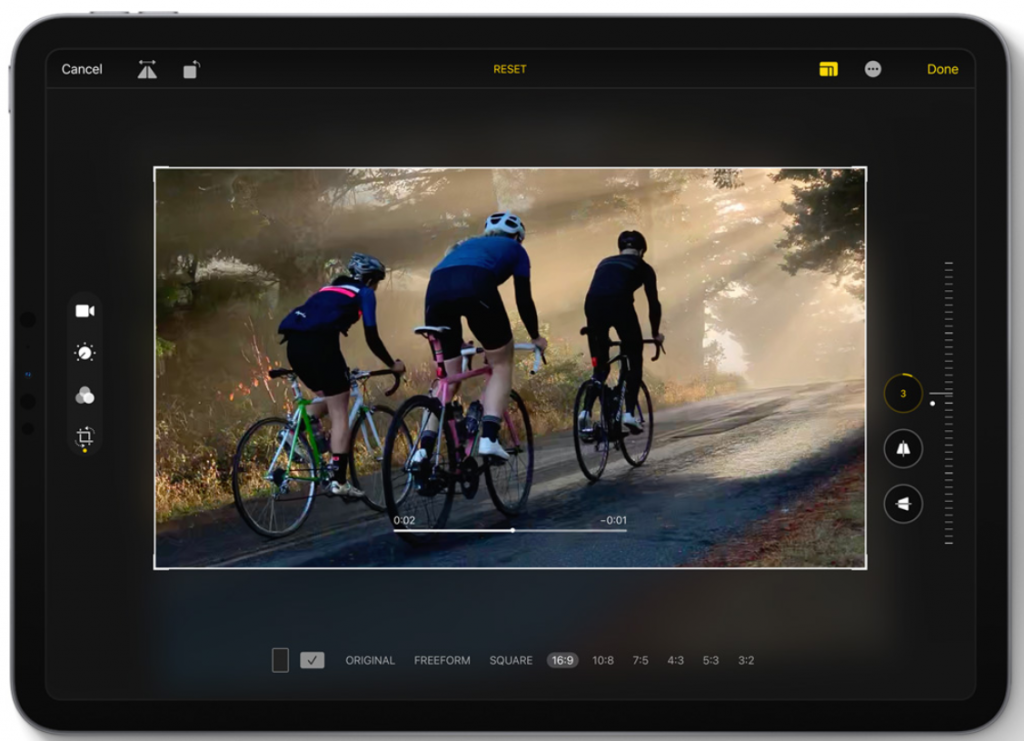
Task: Select the 16:9 aspect ratio
Action: [562, 660]
